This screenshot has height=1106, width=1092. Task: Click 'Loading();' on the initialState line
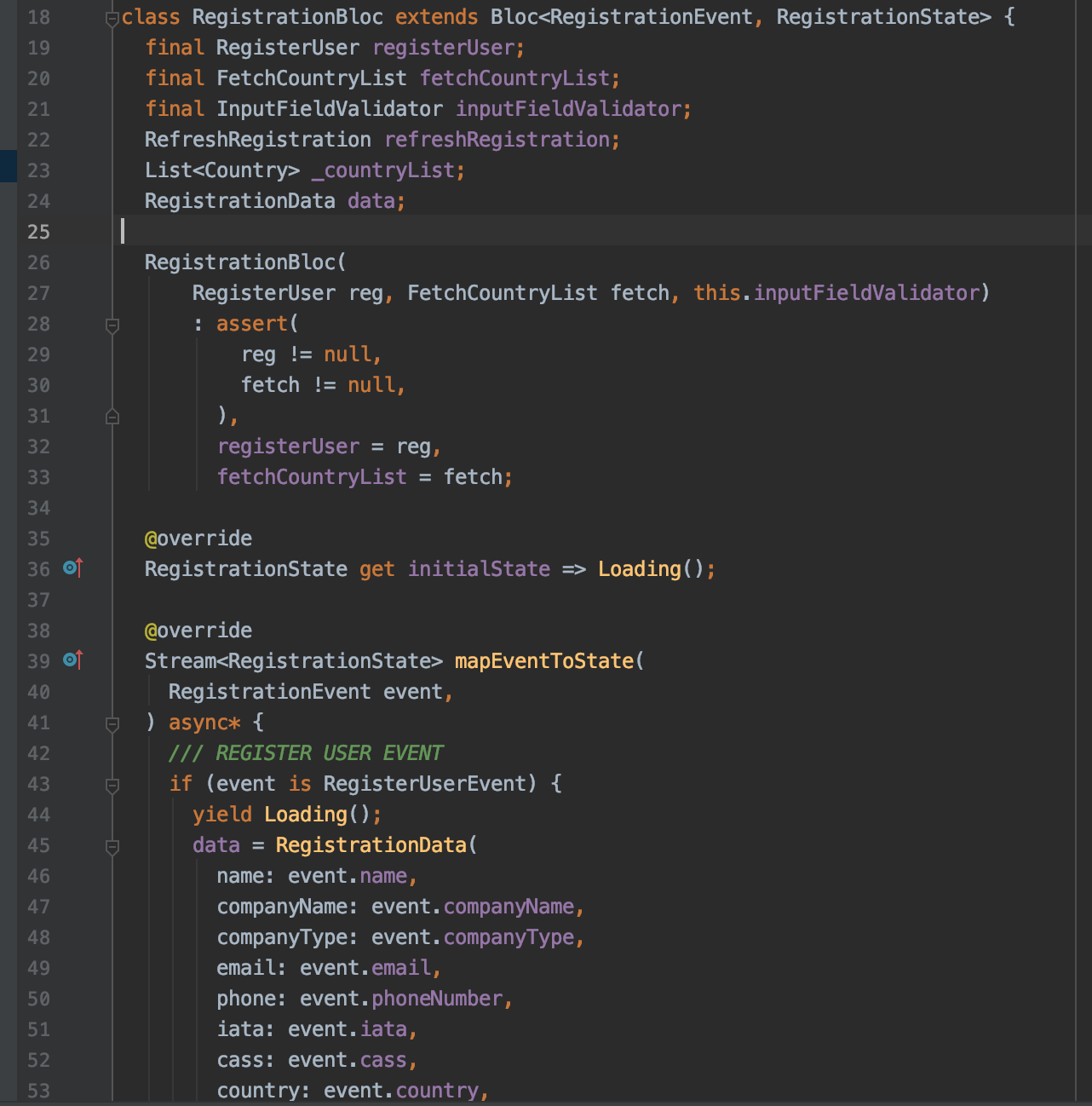[657, 569]
